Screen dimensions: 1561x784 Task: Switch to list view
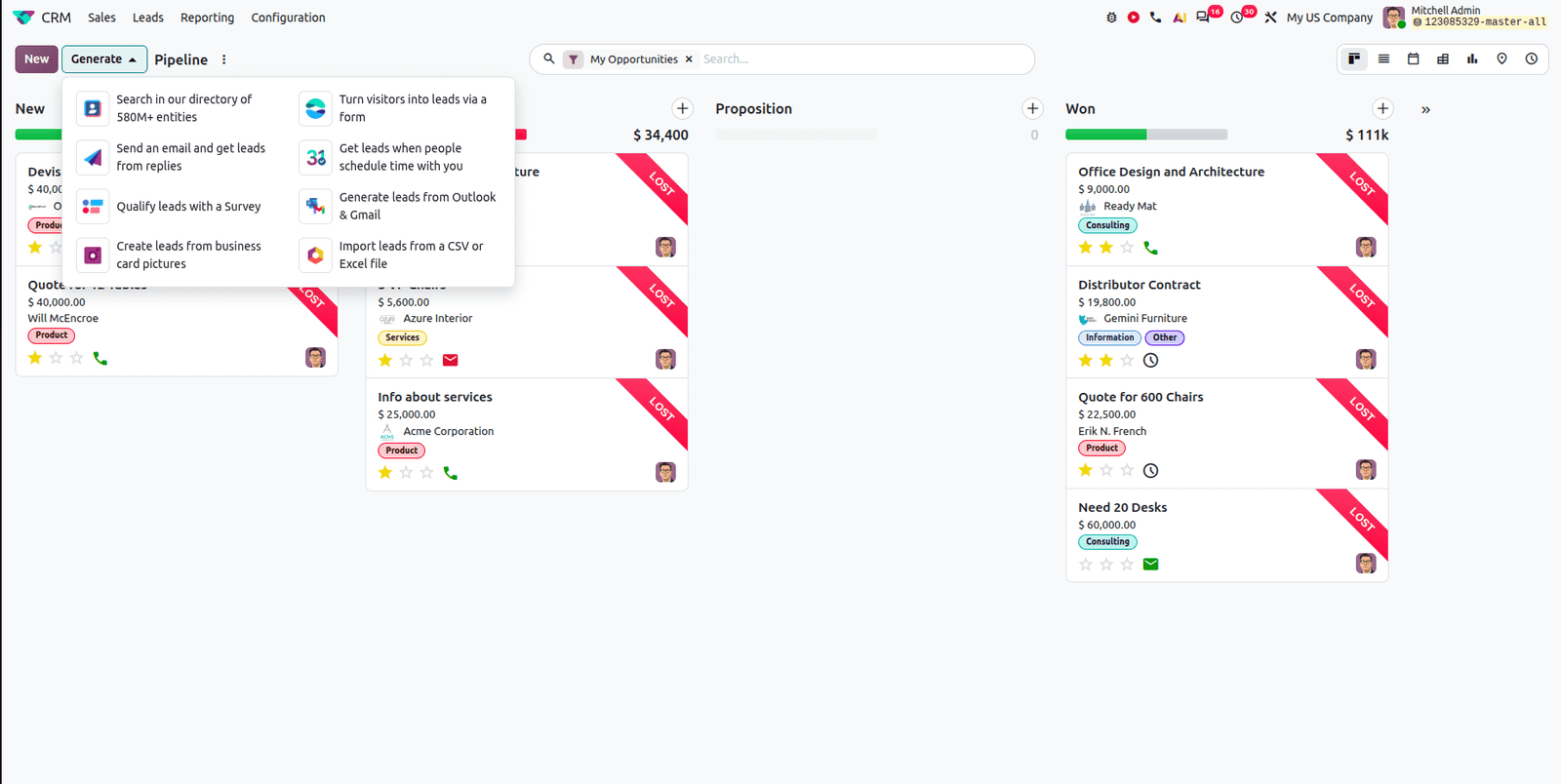pos(1383,59)
